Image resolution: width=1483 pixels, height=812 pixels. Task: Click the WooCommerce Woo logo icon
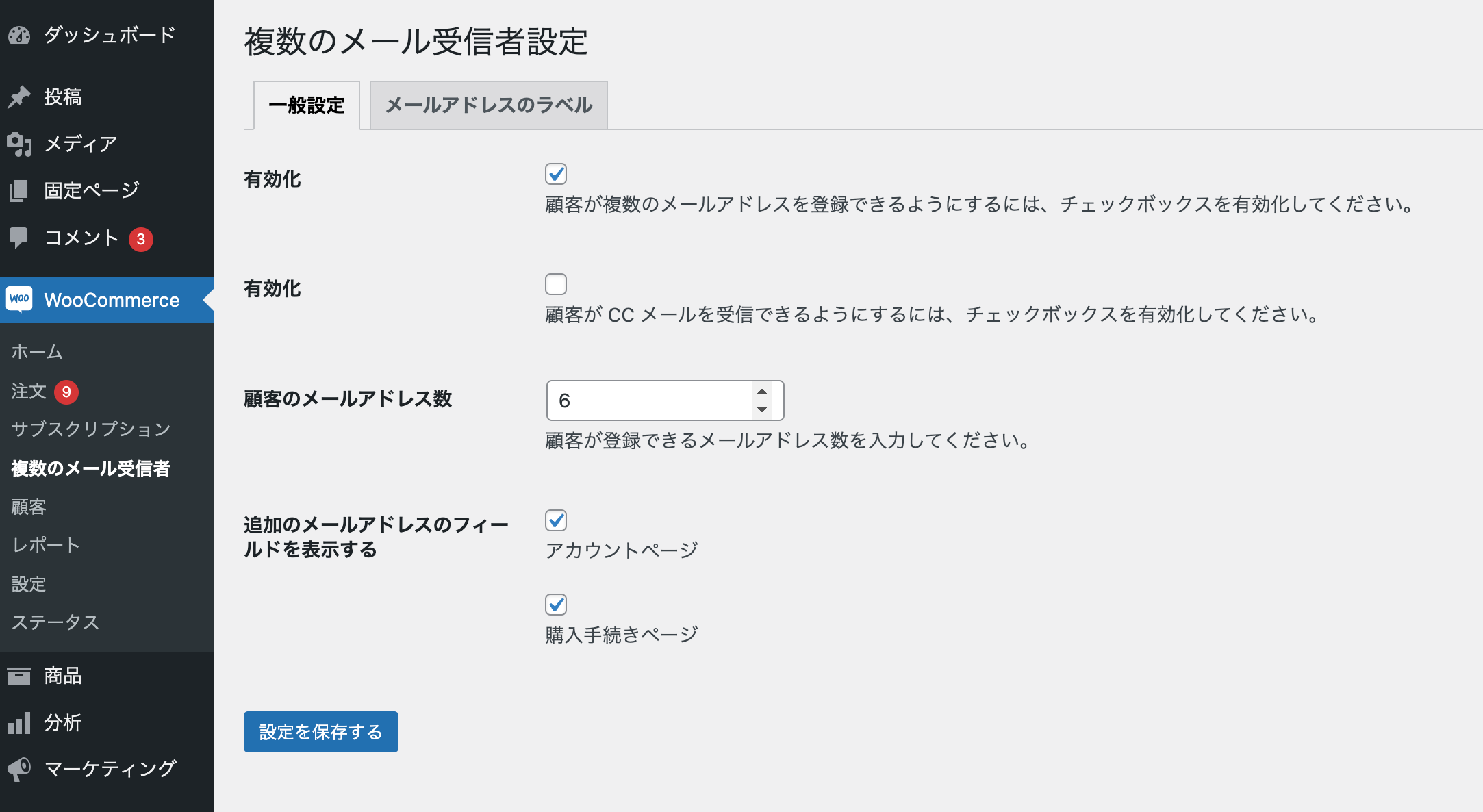coord(19,299)
